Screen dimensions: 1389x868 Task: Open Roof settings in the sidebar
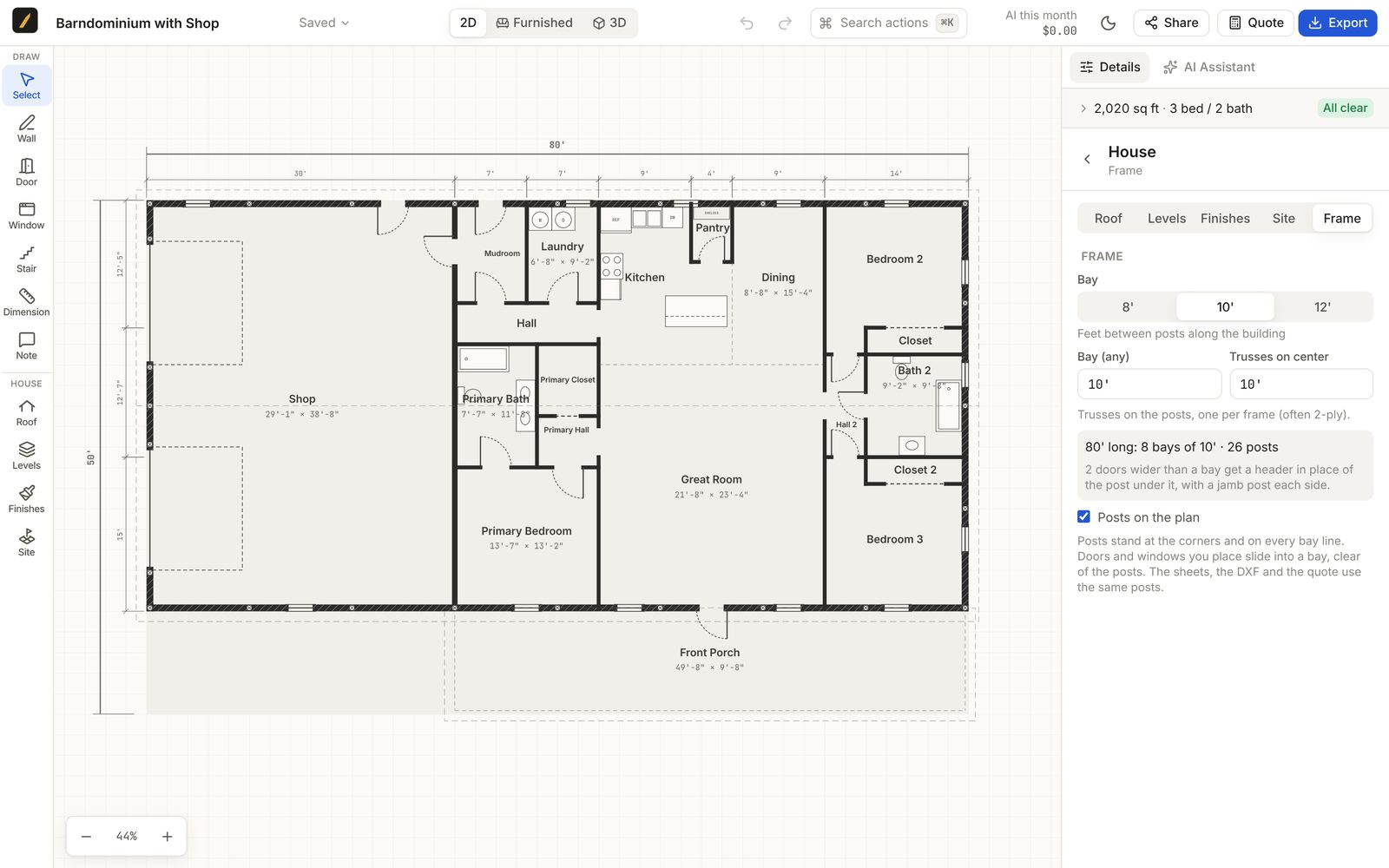(26, 412)
